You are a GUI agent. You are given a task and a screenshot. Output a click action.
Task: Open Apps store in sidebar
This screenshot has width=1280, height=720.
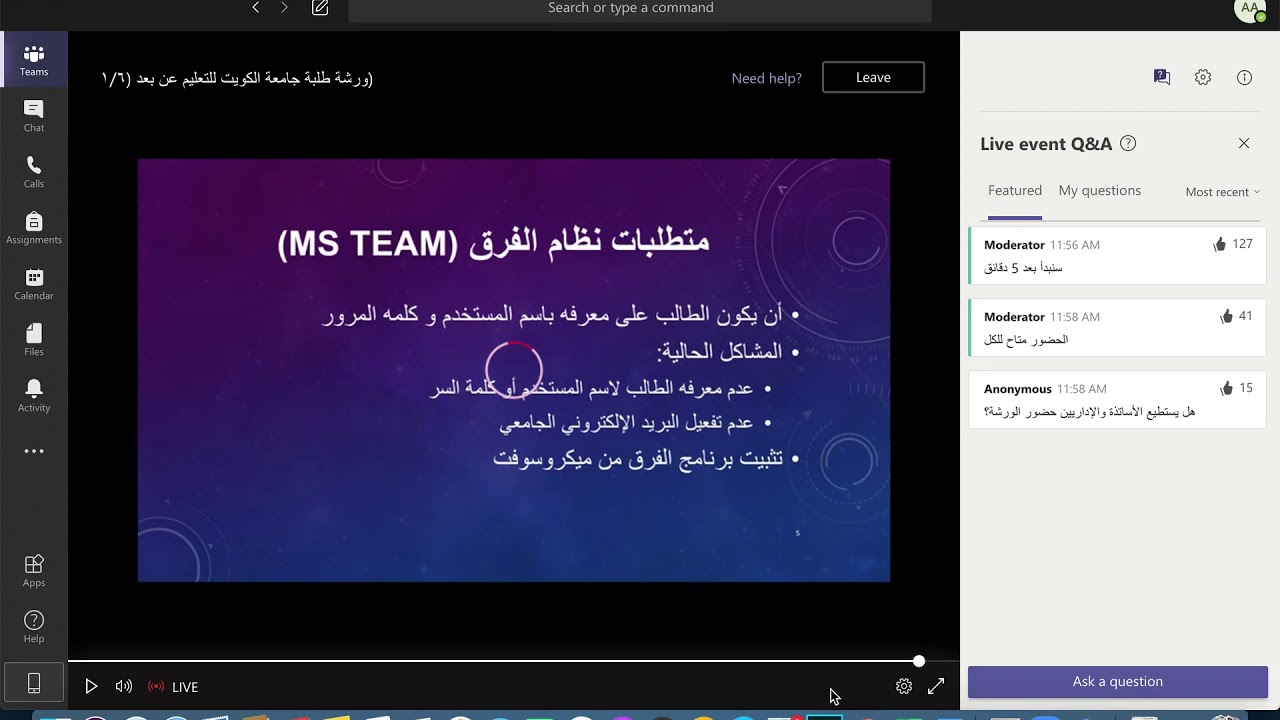click(34, 571)
